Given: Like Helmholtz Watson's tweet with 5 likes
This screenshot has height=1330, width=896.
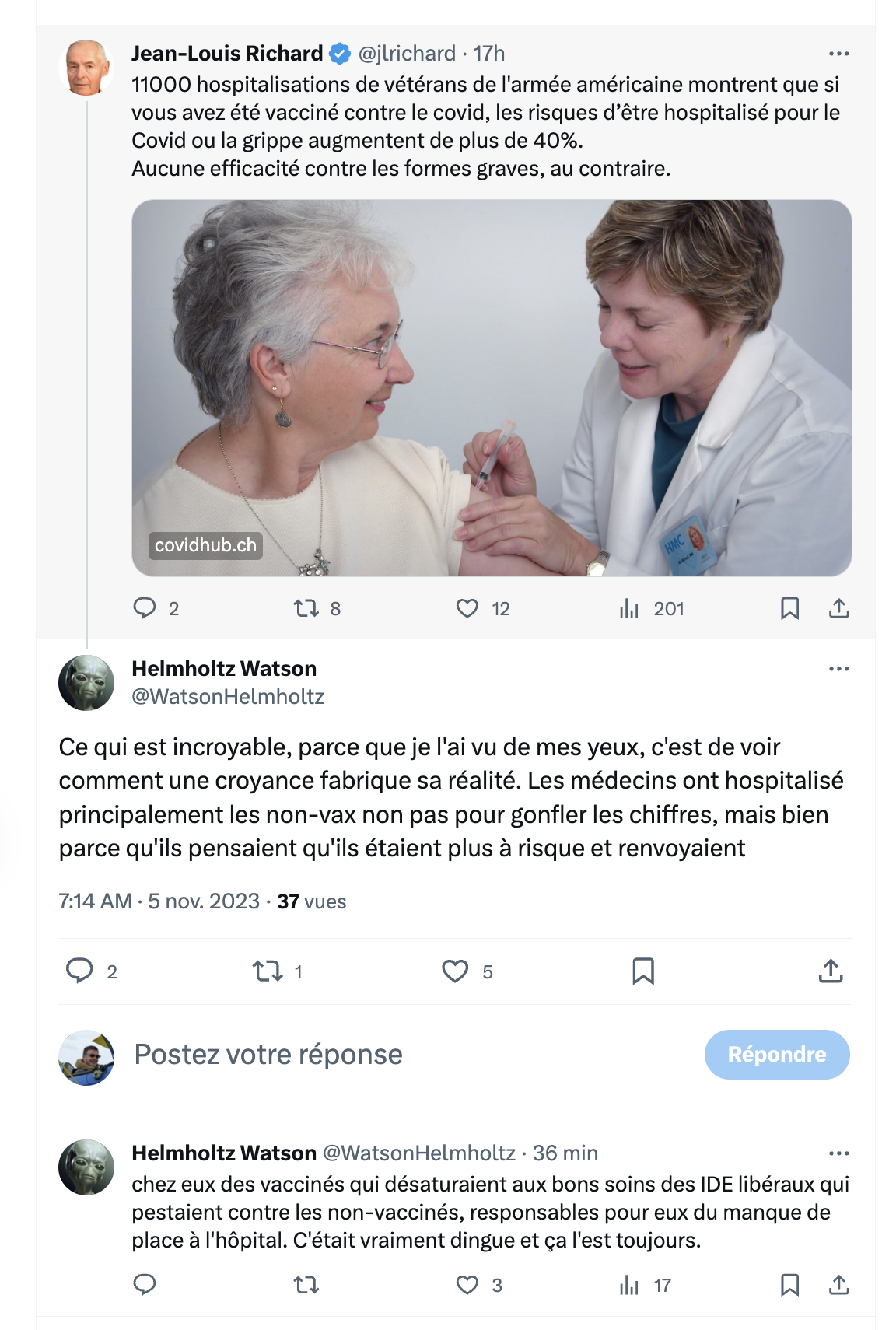Looking at the screenshot, I should pyautogui.click(x=455, y=971).
